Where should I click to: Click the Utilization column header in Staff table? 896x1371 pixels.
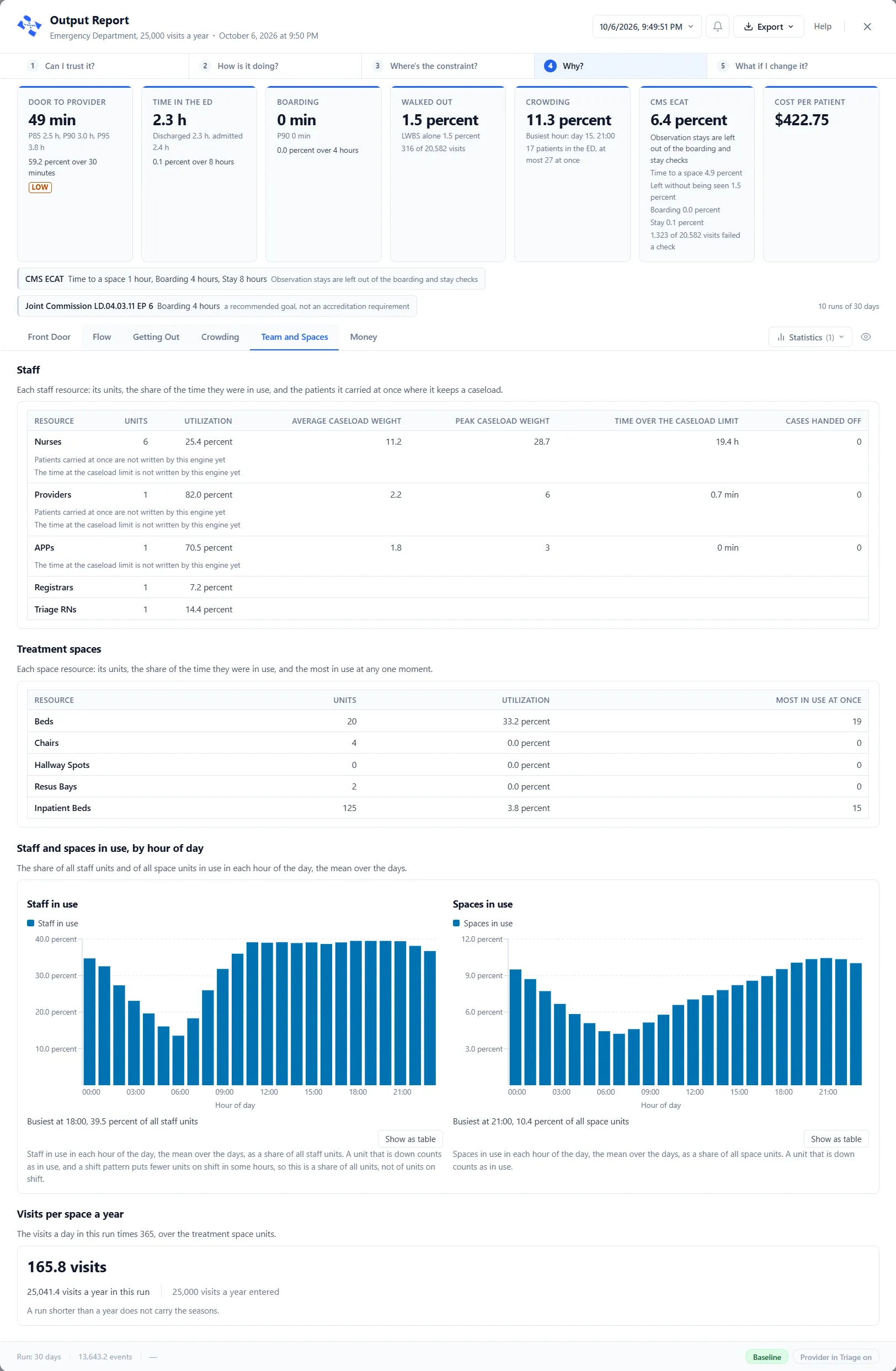[208, 420]
